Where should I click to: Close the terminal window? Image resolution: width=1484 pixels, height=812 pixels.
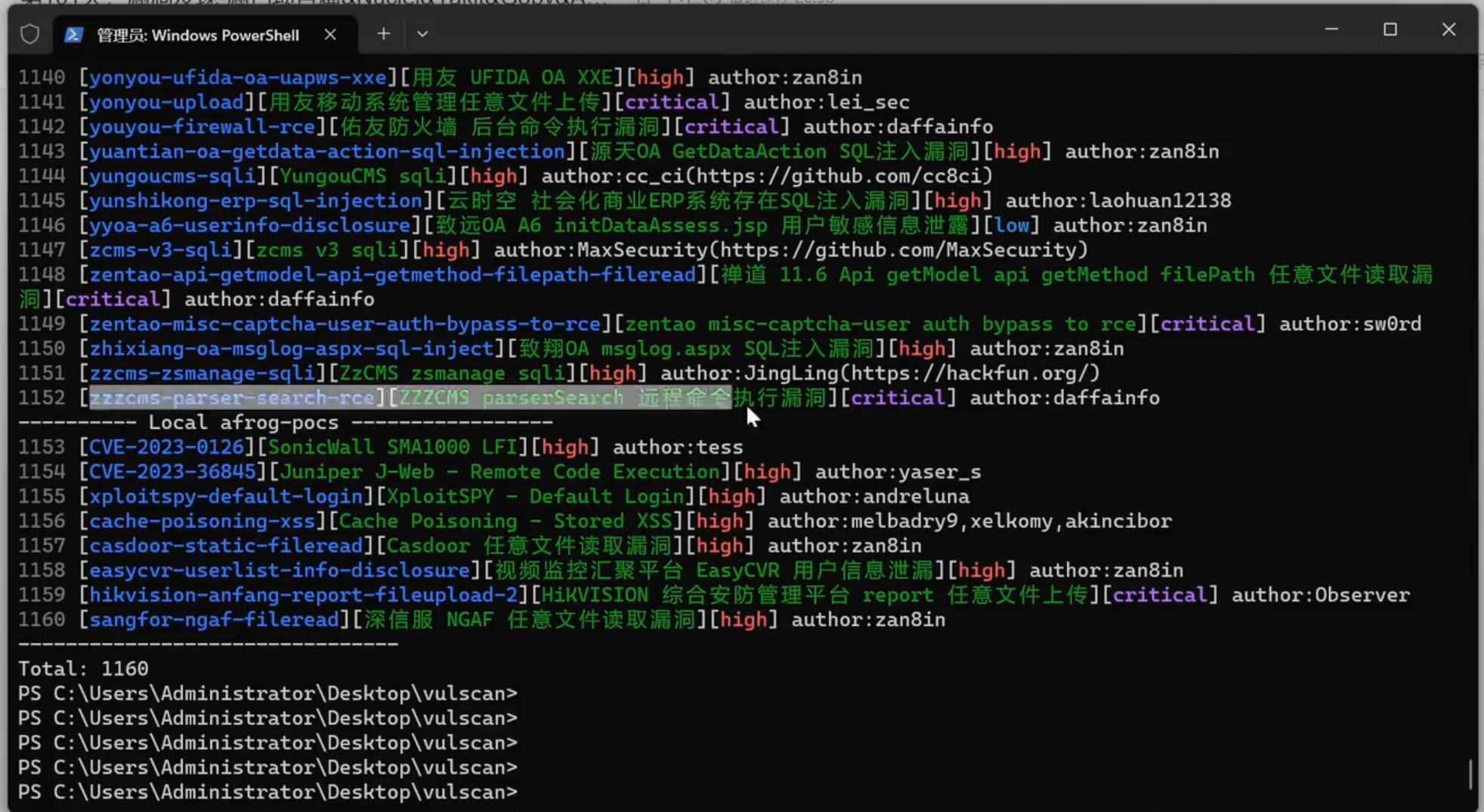1448,29
